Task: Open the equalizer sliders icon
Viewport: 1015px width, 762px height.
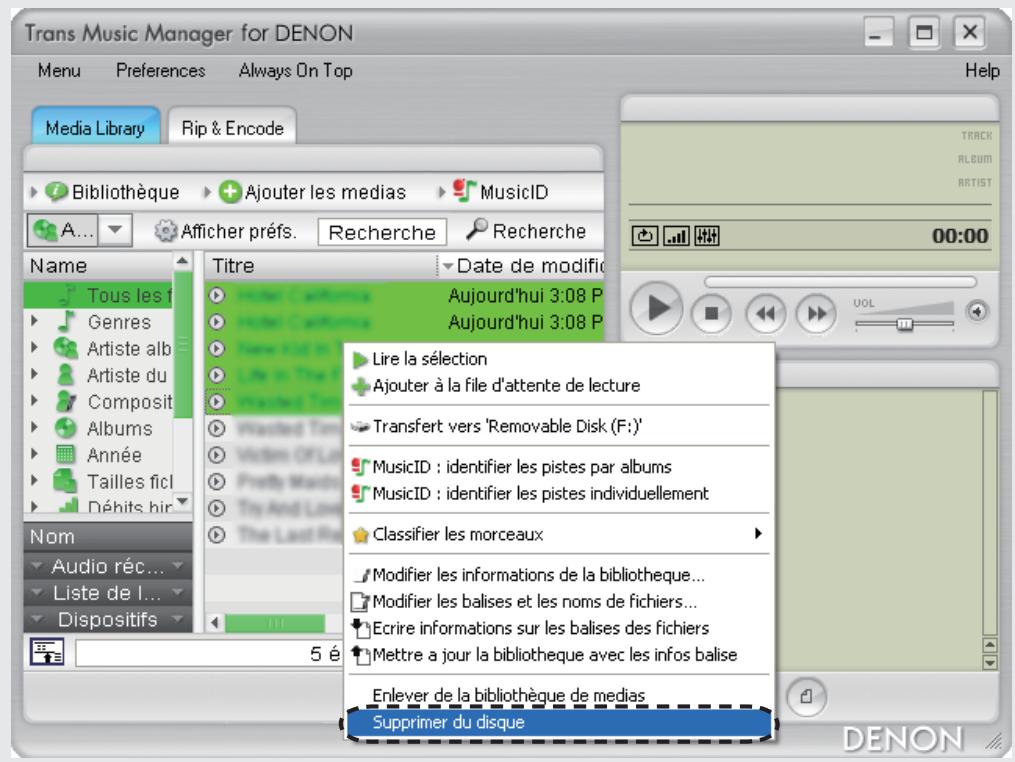Action: coord(706,236)
